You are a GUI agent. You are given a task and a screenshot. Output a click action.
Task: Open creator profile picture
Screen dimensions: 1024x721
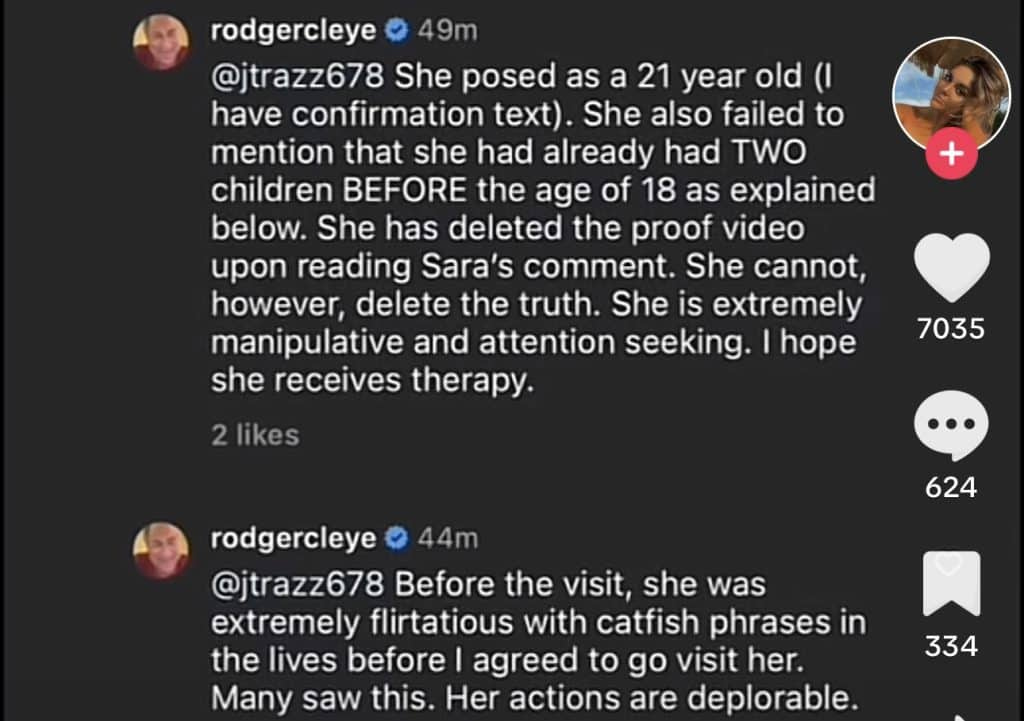coord(952,95)
